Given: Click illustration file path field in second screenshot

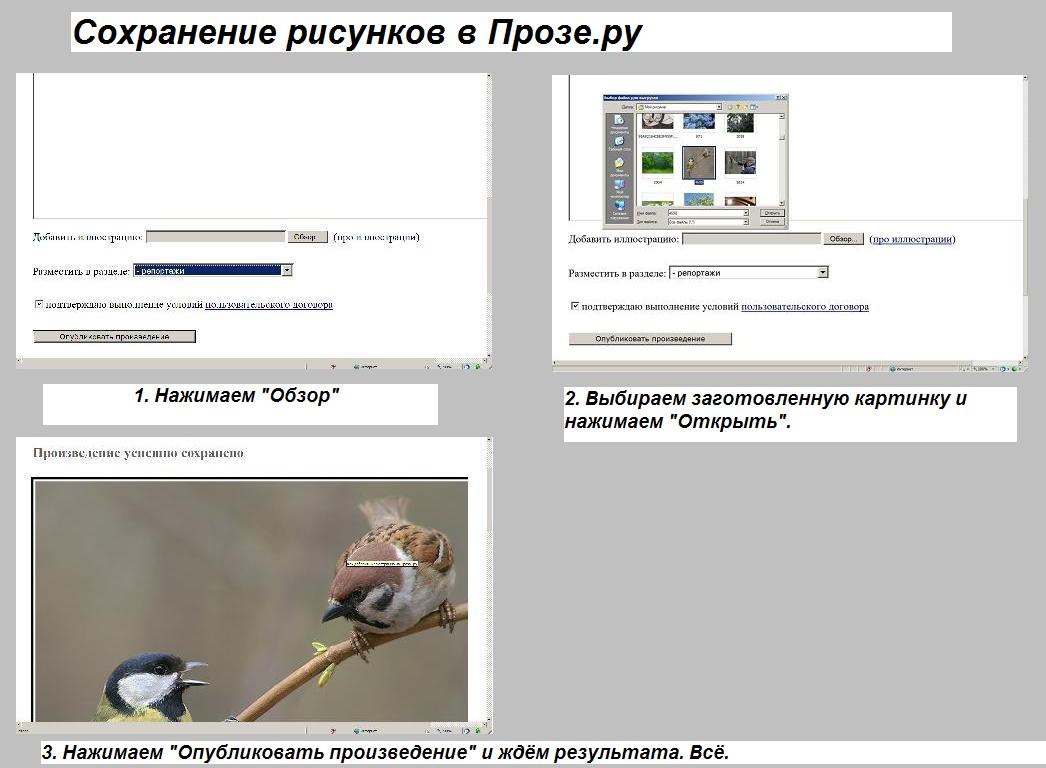Looking at the screenshot, I should tap(751, 239).
